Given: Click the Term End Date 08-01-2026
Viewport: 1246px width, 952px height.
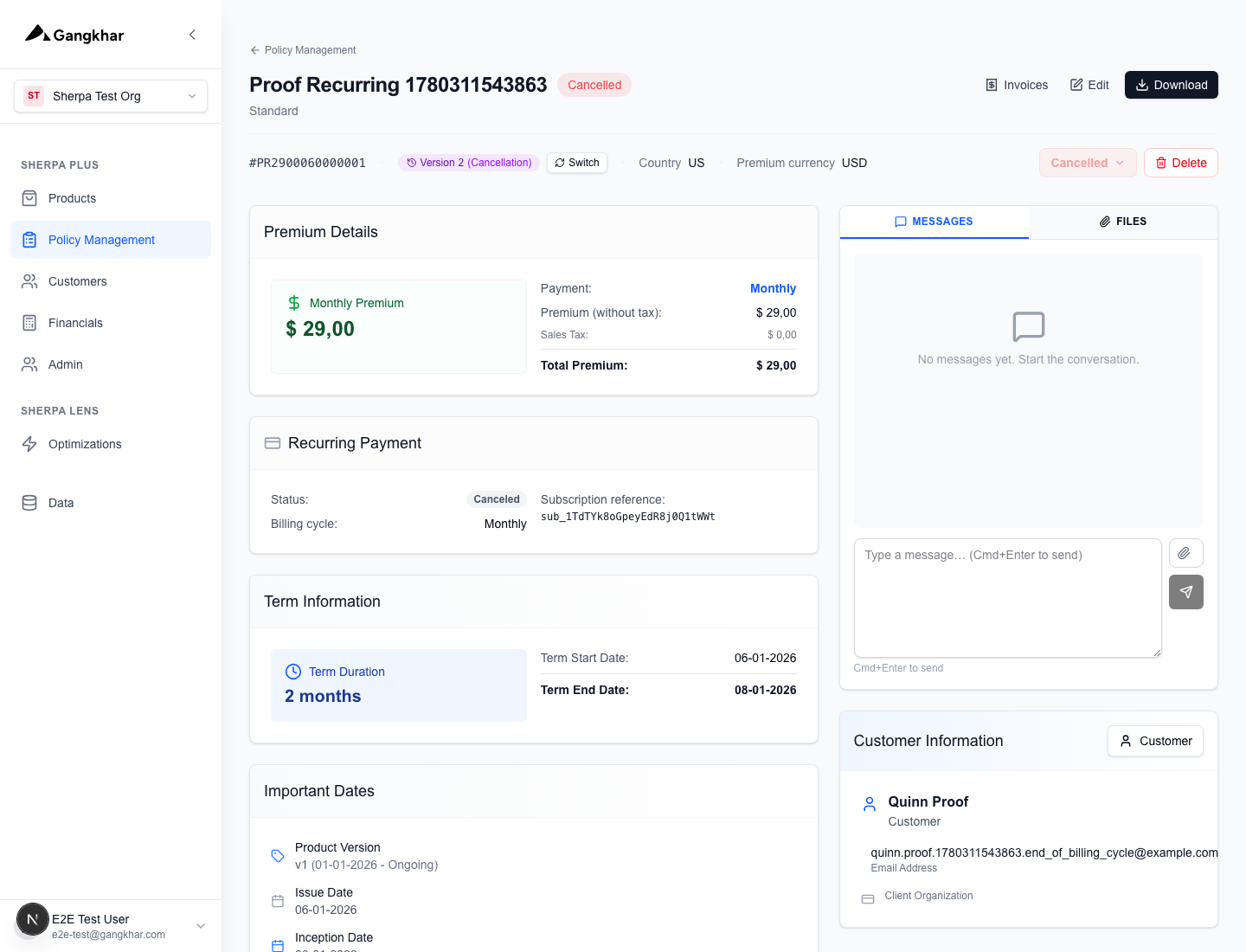Looking at the screenshot, I should coord(765,690).
